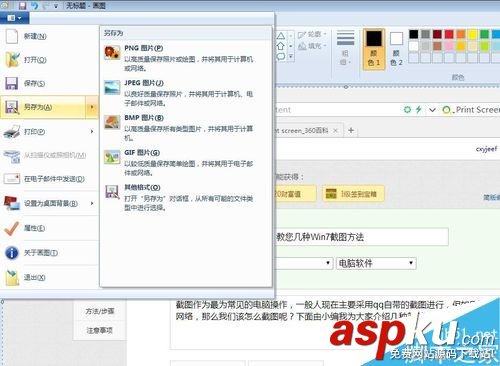Pick the gold palette swatch
This screenshot has width=500, height=366.
pos(461,46)
